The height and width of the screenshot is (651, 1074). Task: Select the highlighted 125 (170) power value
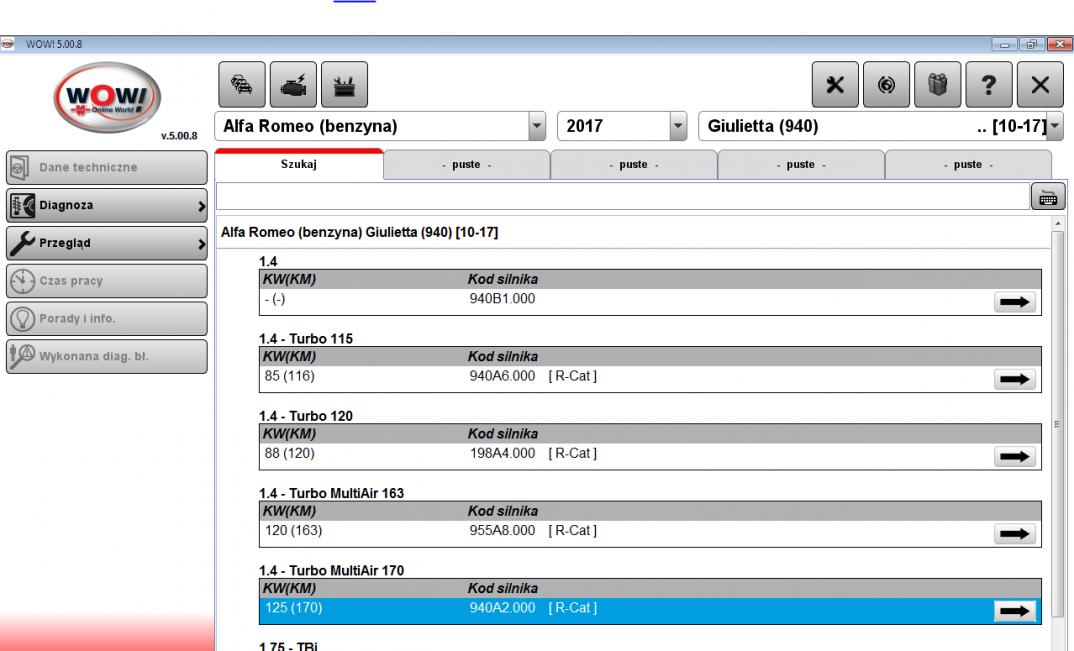[x=293, y=608]
